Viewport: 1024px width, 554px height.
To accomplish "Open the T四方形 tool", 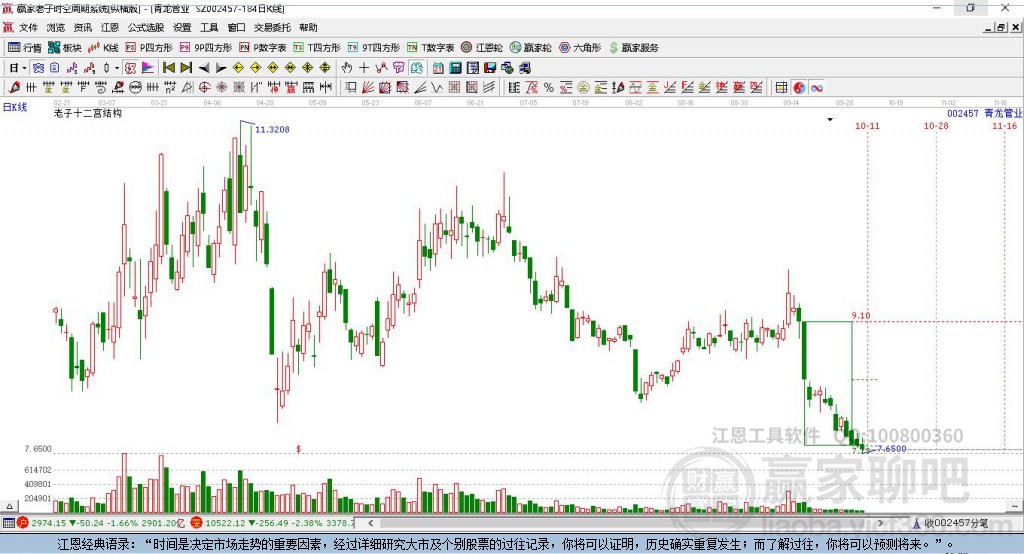I will (317, 48).
